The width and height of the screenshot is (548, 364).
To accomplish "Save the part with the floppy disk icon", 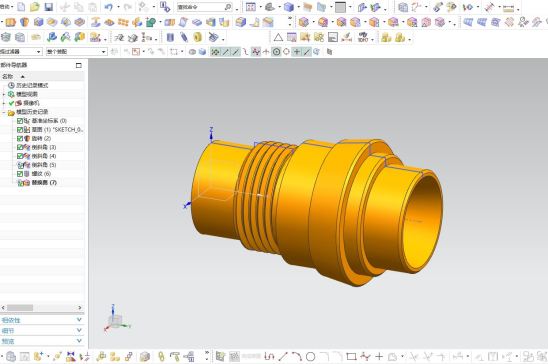I will coord(49,7).
